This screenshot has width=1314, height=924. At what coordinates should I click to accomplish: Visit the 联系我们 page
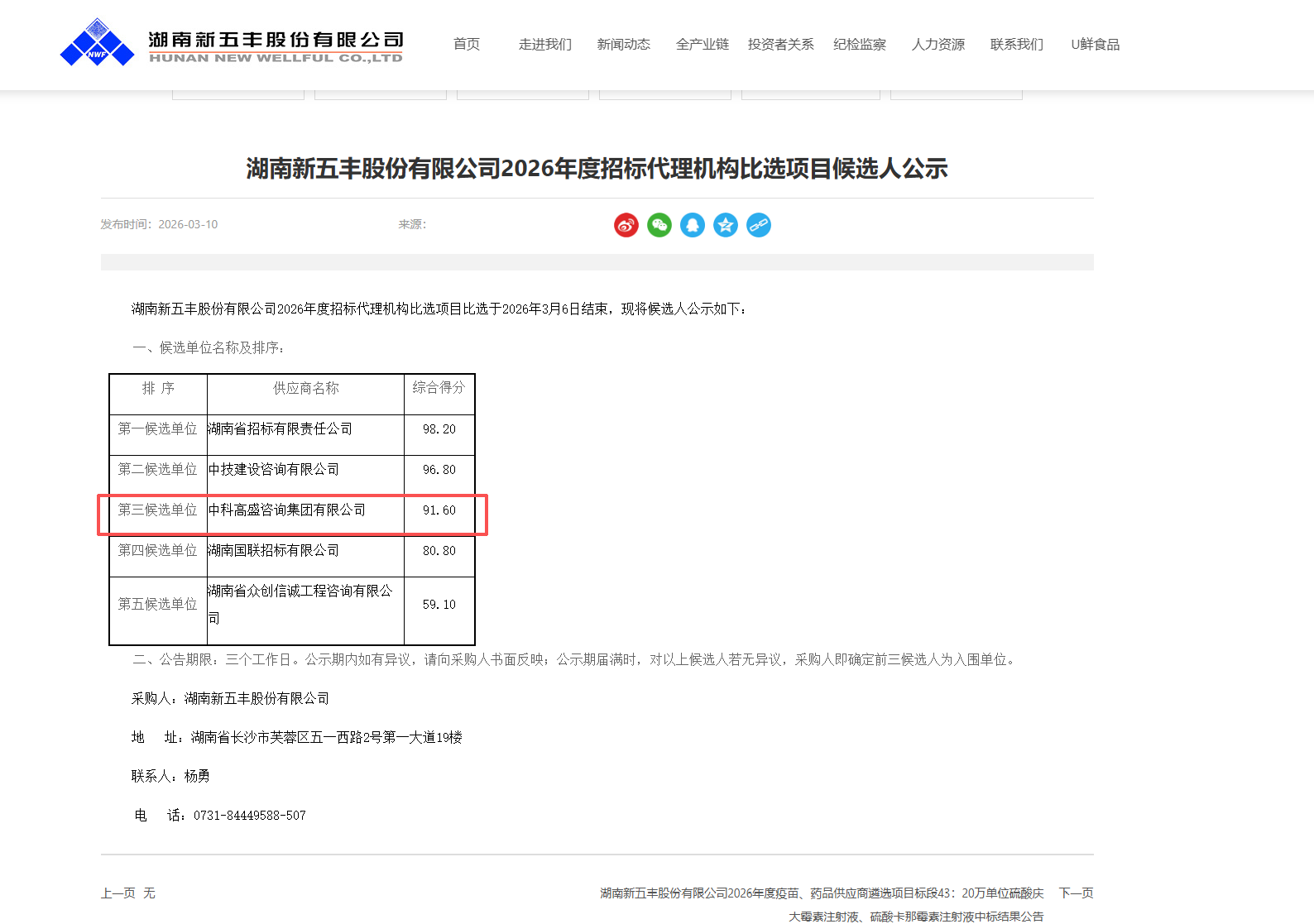pos(1016,45)
